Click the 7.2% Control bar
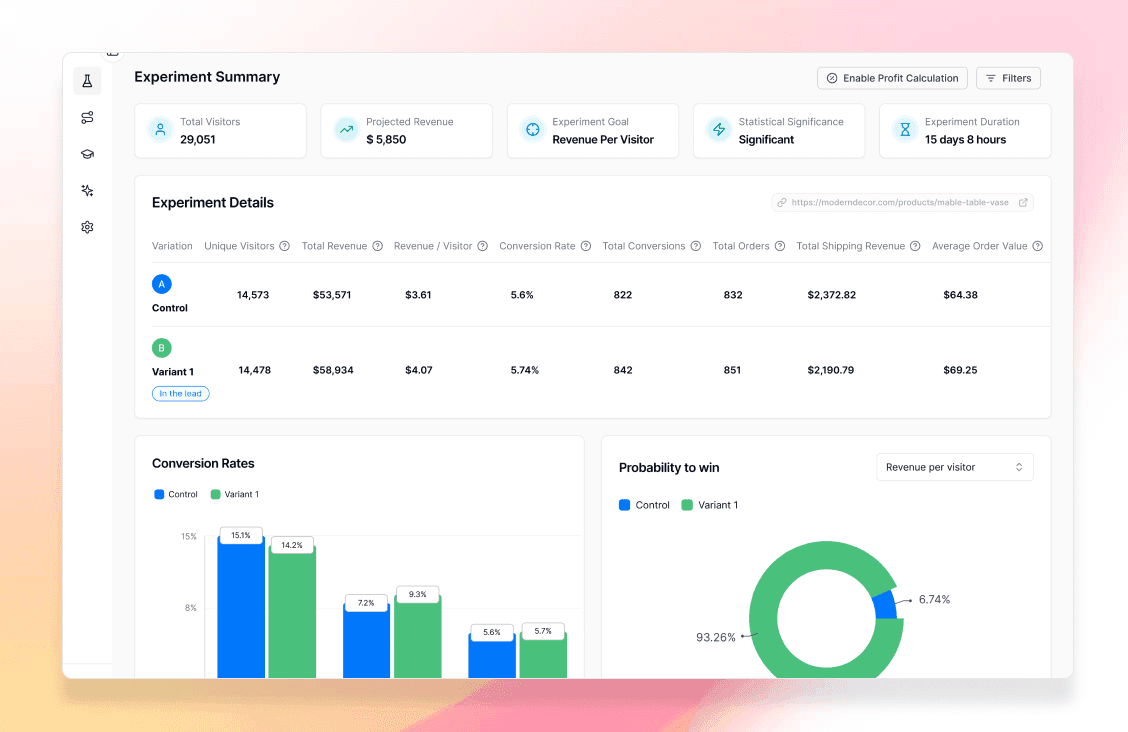 coord(366,641)
